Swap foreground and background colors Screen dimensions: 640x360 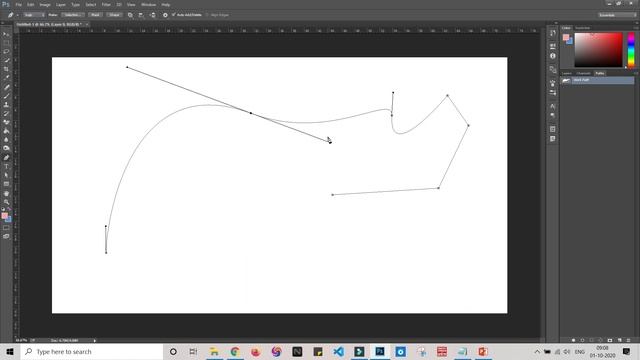(9, 209)
